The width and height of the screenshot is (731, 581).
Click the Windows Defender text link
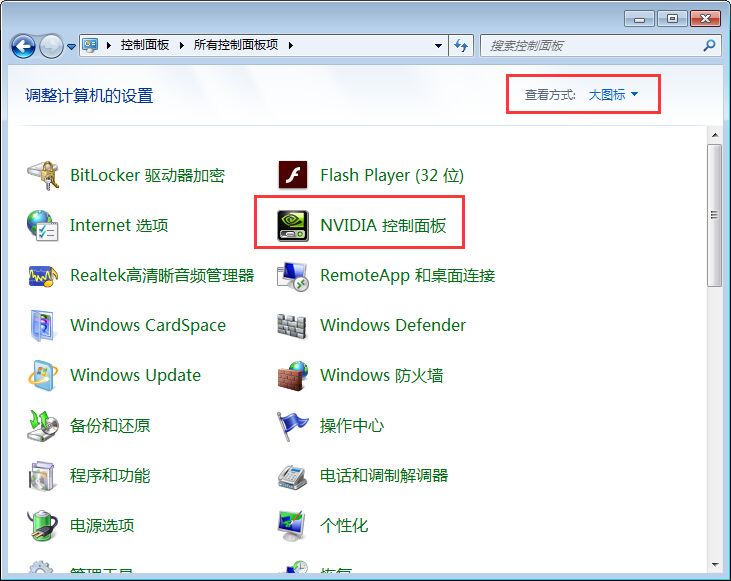click(x=393, y=325)
